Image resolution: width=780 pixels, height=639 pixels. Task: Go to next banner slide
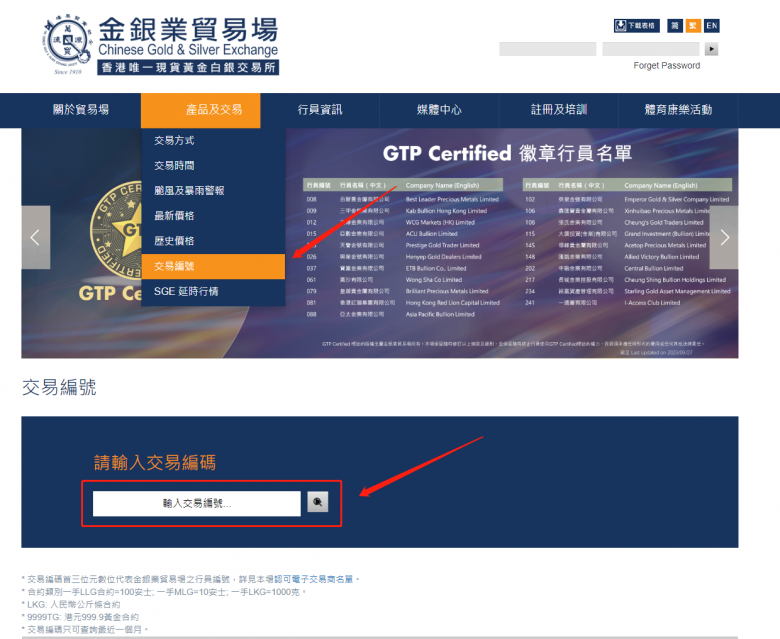click(x=724, y=237)
